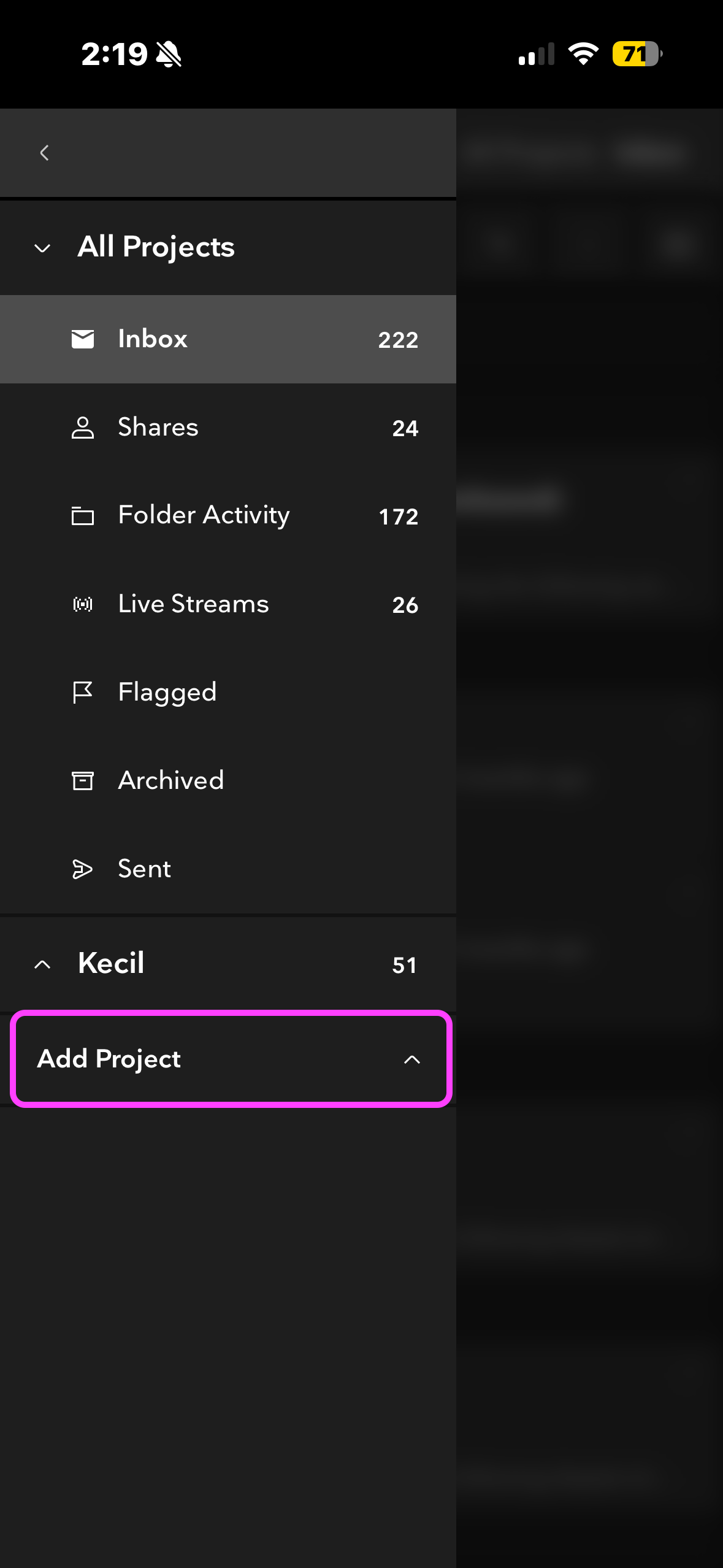Click the Kecil count badge 51

click(404, 966)
